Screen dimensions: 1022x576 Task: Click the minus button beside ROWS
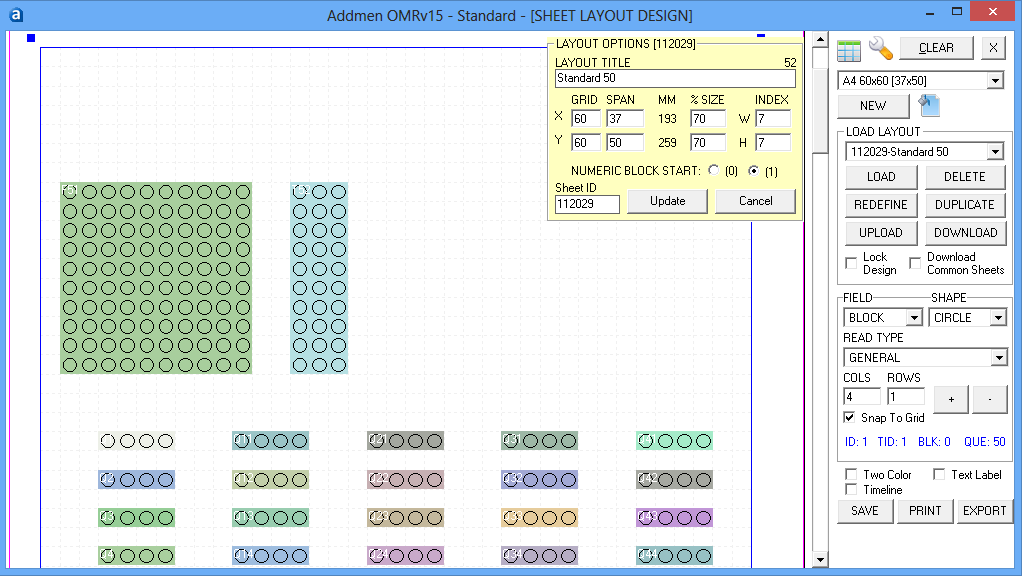tap(989, 399)
